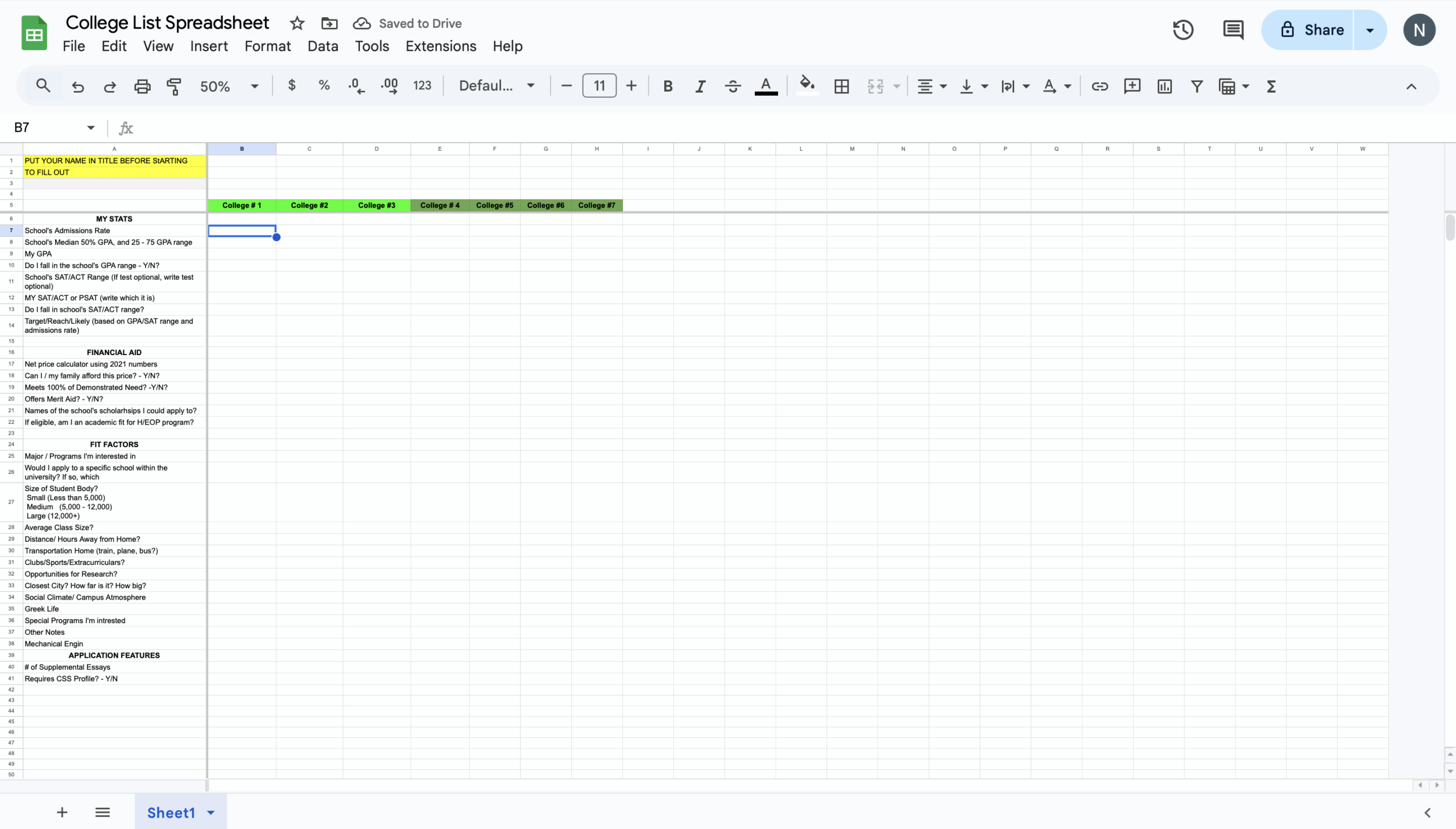Image resolution: width=1456 pixels, height=829 pixels.
Task: Expand the font family dropdown
Action: coord(496,86)
